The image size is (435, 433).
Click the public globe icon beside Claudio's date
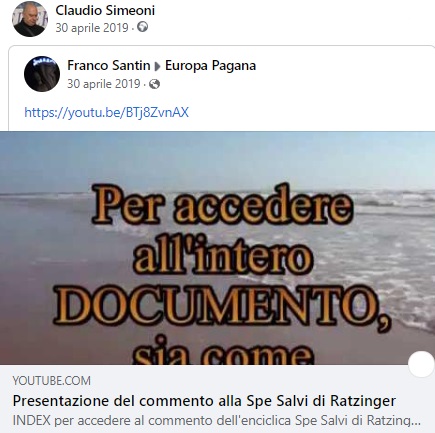tap(142, 27)
